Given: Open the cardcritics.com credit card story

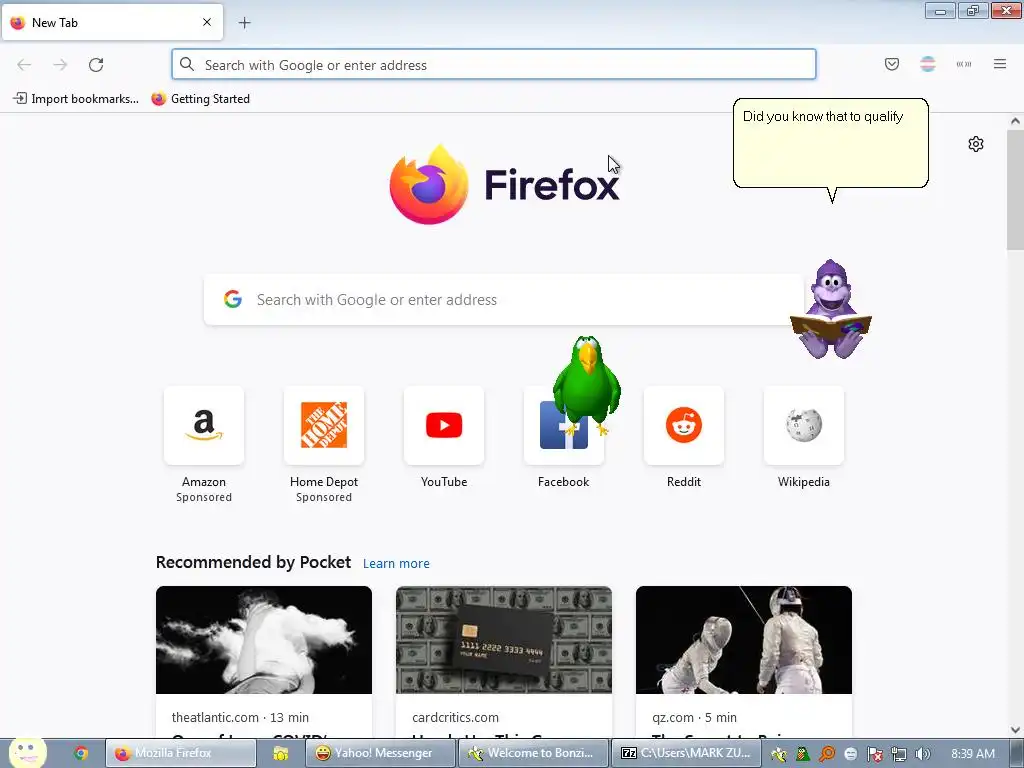Looking at the screenshot, I should (x=504, y=640).
